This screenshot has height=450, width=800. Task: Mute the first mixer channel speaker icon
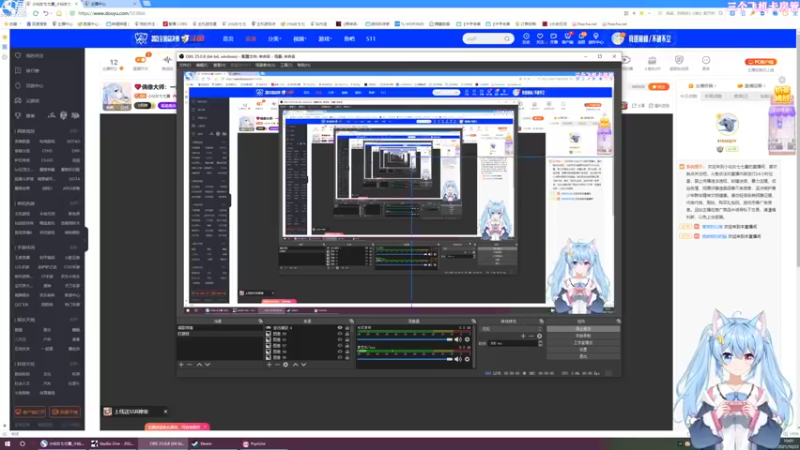coord(458,339)
